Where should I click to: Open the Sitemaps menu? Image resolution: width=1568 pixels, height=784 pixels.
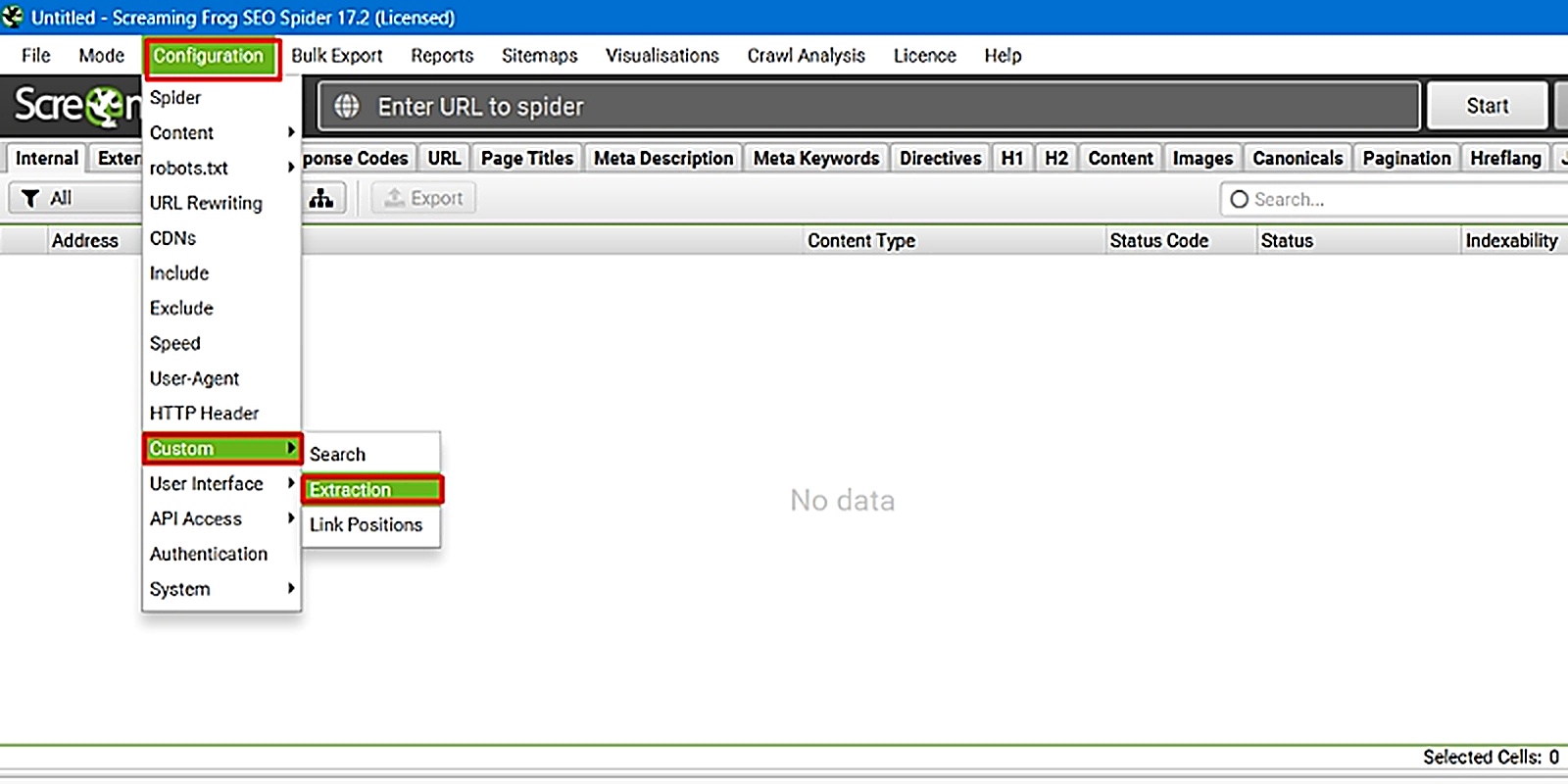[x=540, y=56]
